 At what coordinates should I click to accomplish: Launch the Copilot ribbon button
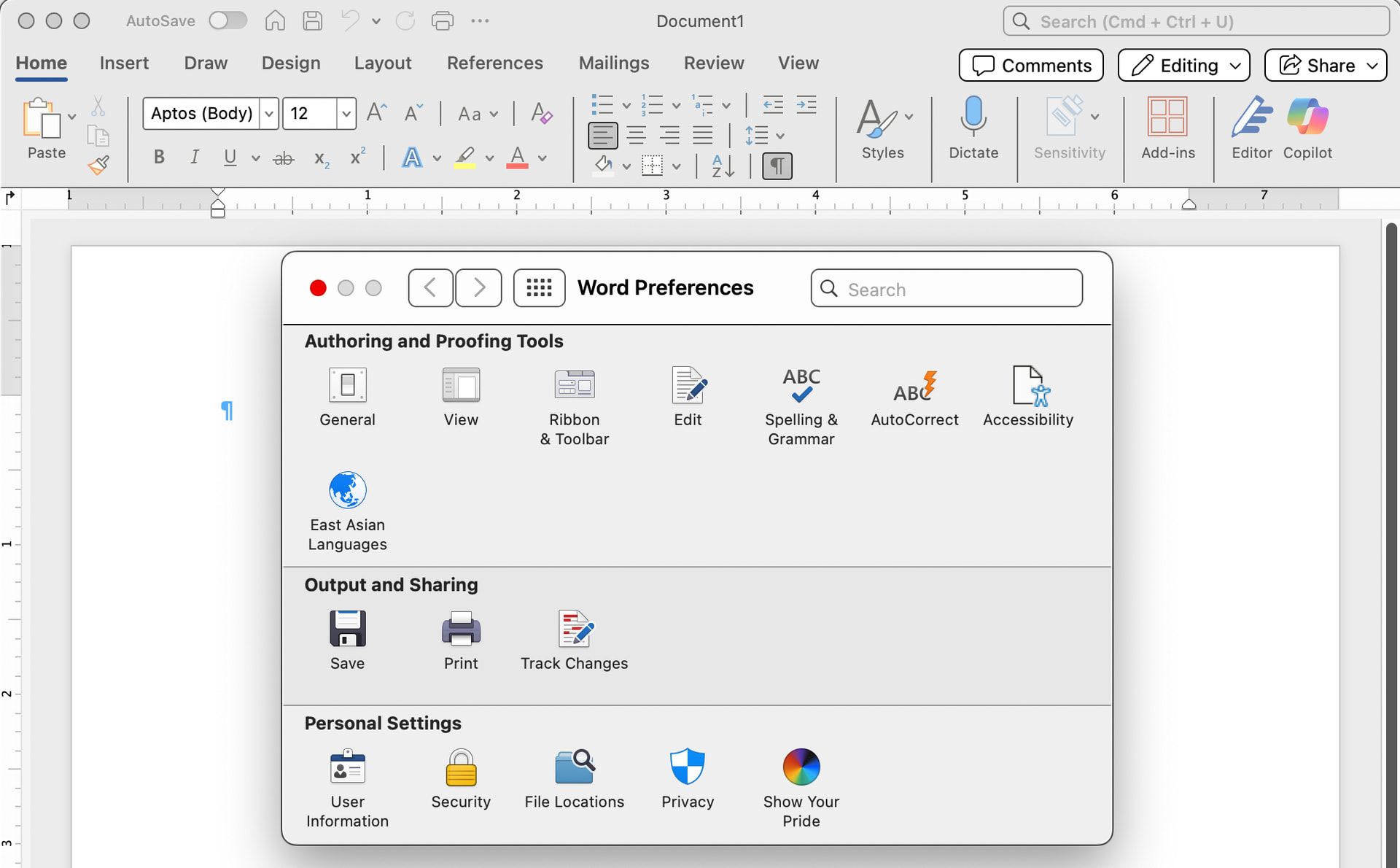click(1307, 117)
